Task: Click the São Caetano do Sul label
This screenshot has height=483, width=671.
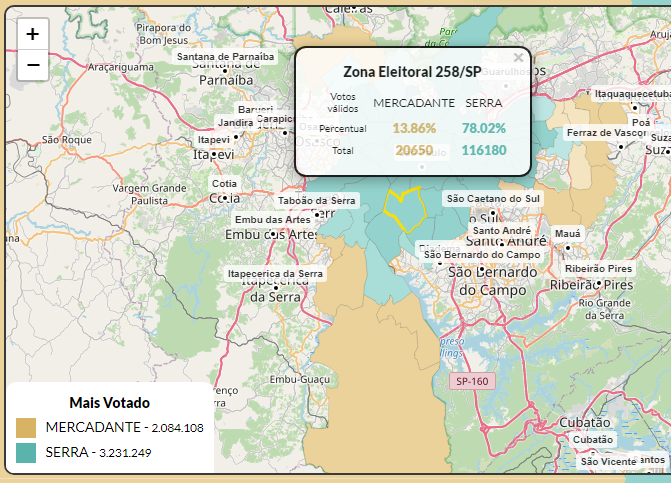Action: [x=493, y=199]
